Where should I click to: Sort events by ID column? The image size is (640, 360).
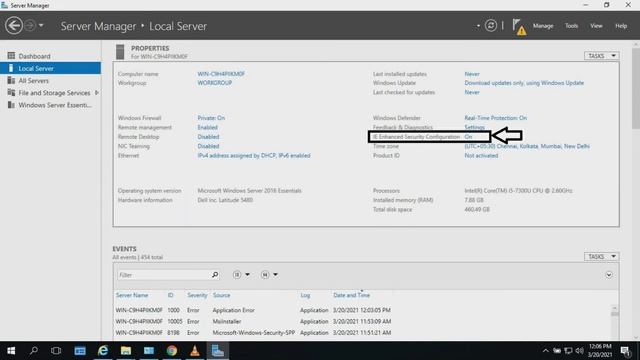tap(170, 295)
